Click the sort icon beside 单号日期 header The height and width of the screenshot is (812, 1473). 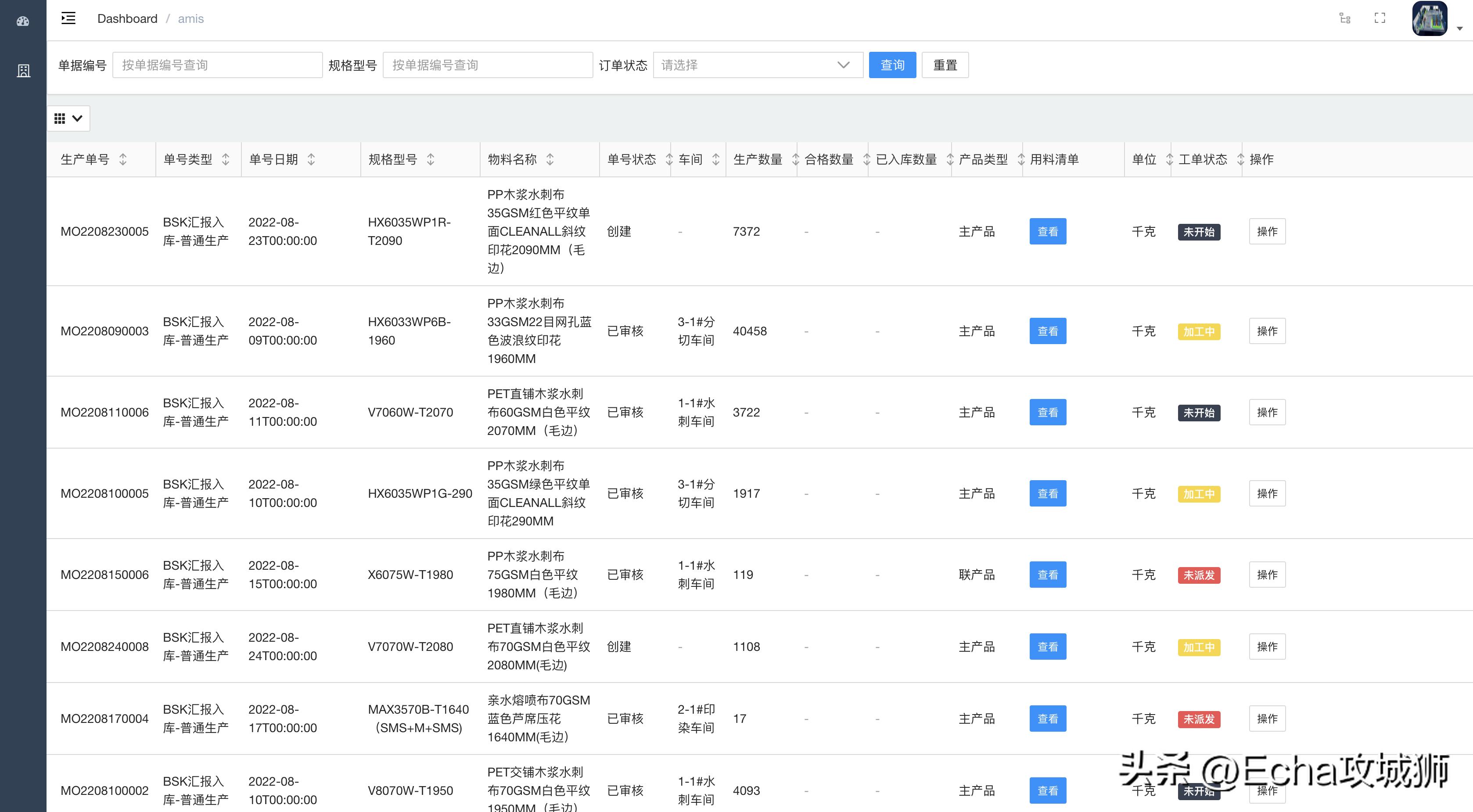point(311,159)
